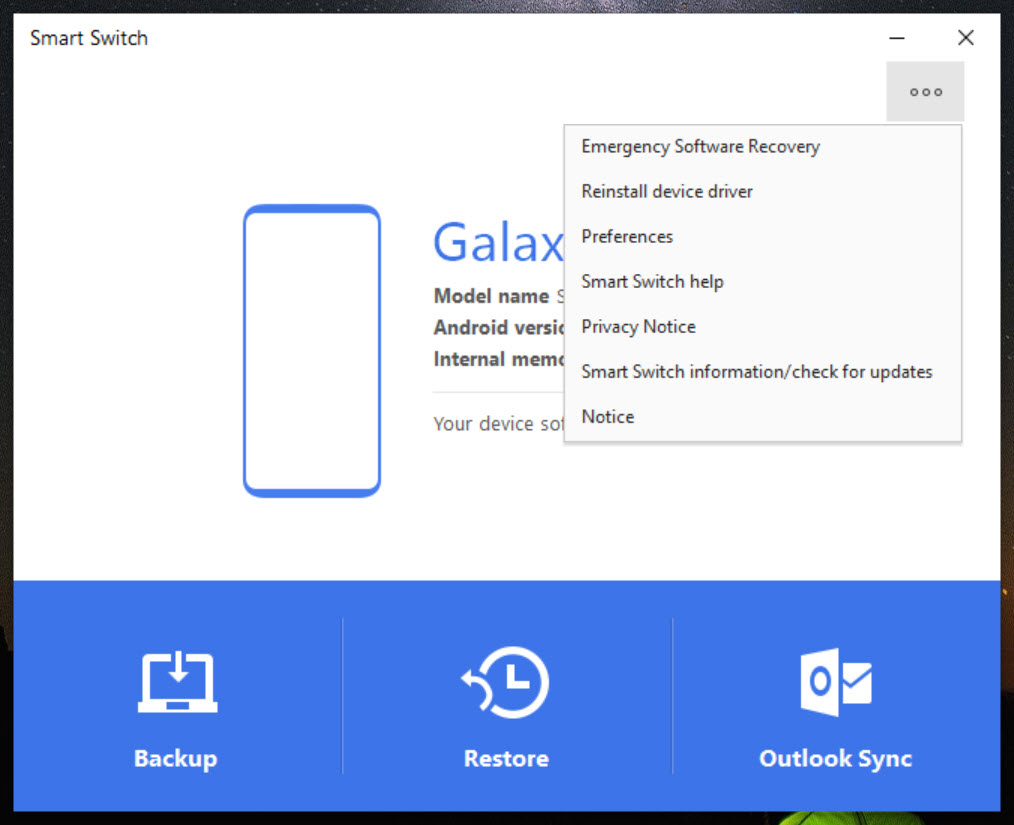Viewport: 1014px width, 825px height.
Task: Click the Outlook Sync envelope icon
Action: [836, 682]
